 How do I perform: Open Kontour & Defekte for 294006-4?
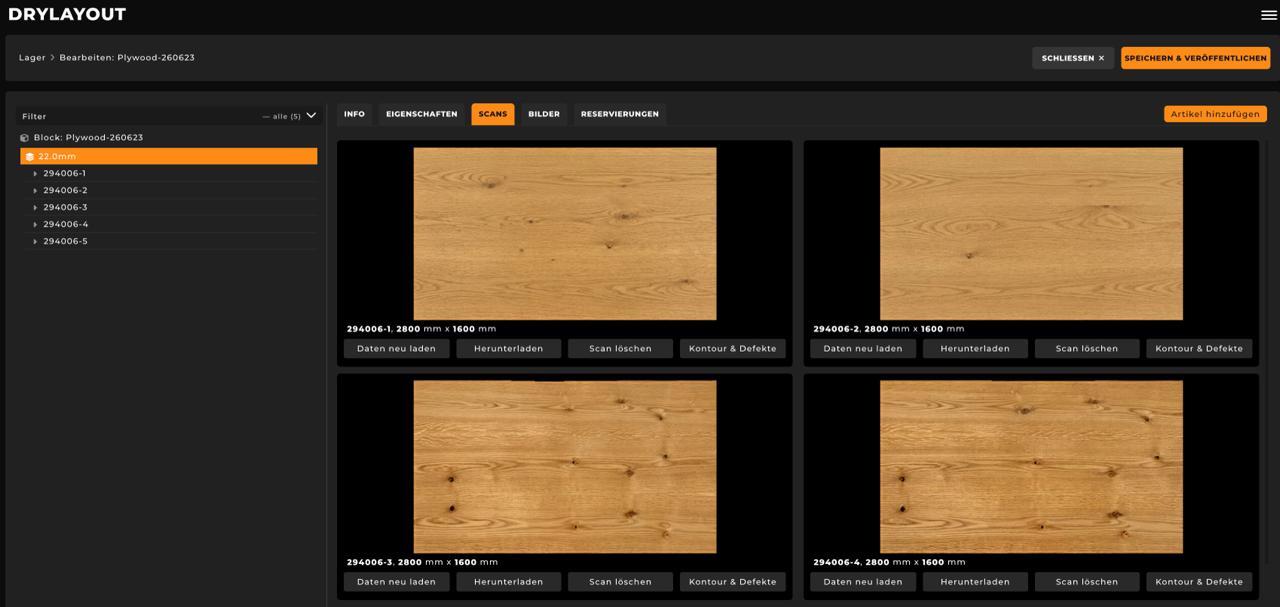click(1199, 582)
